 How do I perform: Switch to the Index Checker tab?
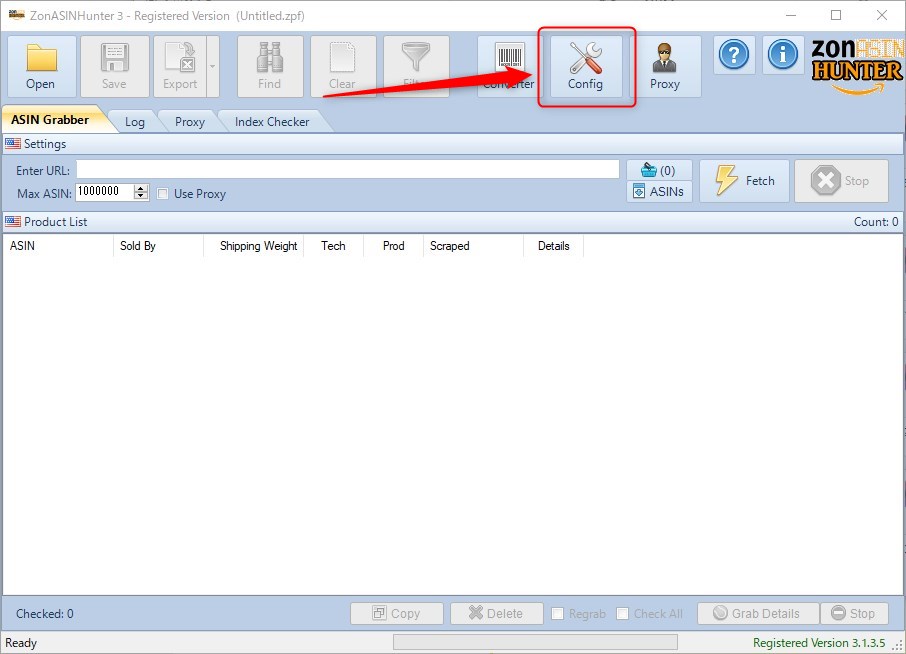click(272, 121)
